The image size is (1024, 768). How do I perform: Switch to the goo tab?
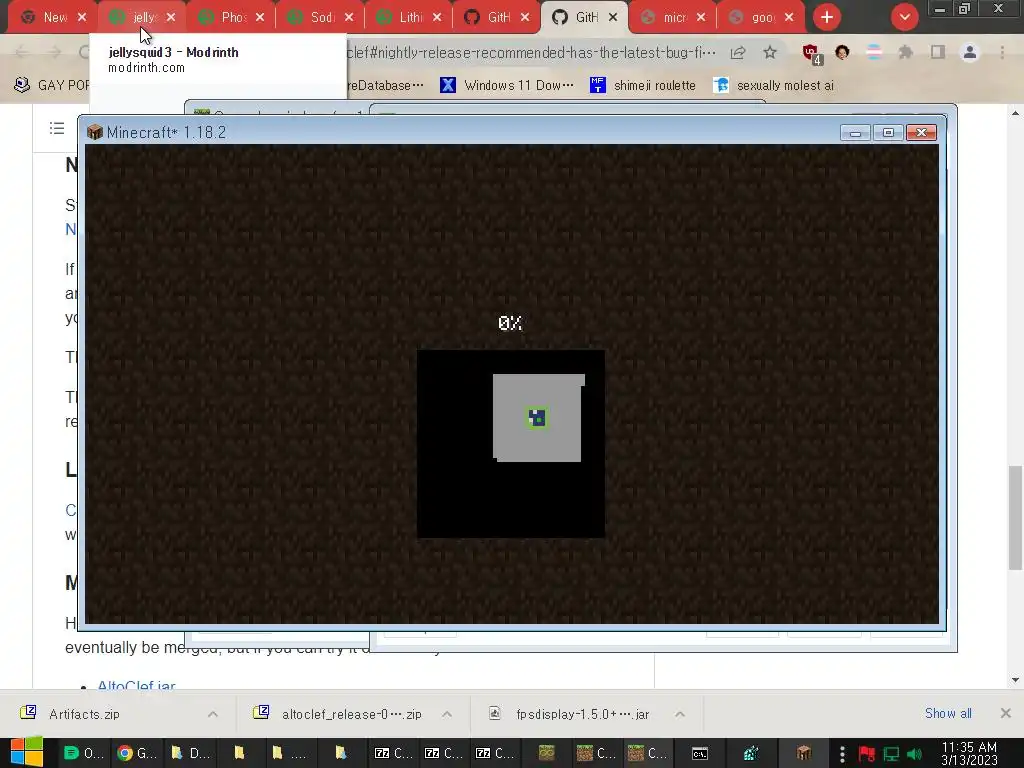click(x=761, y=17)
